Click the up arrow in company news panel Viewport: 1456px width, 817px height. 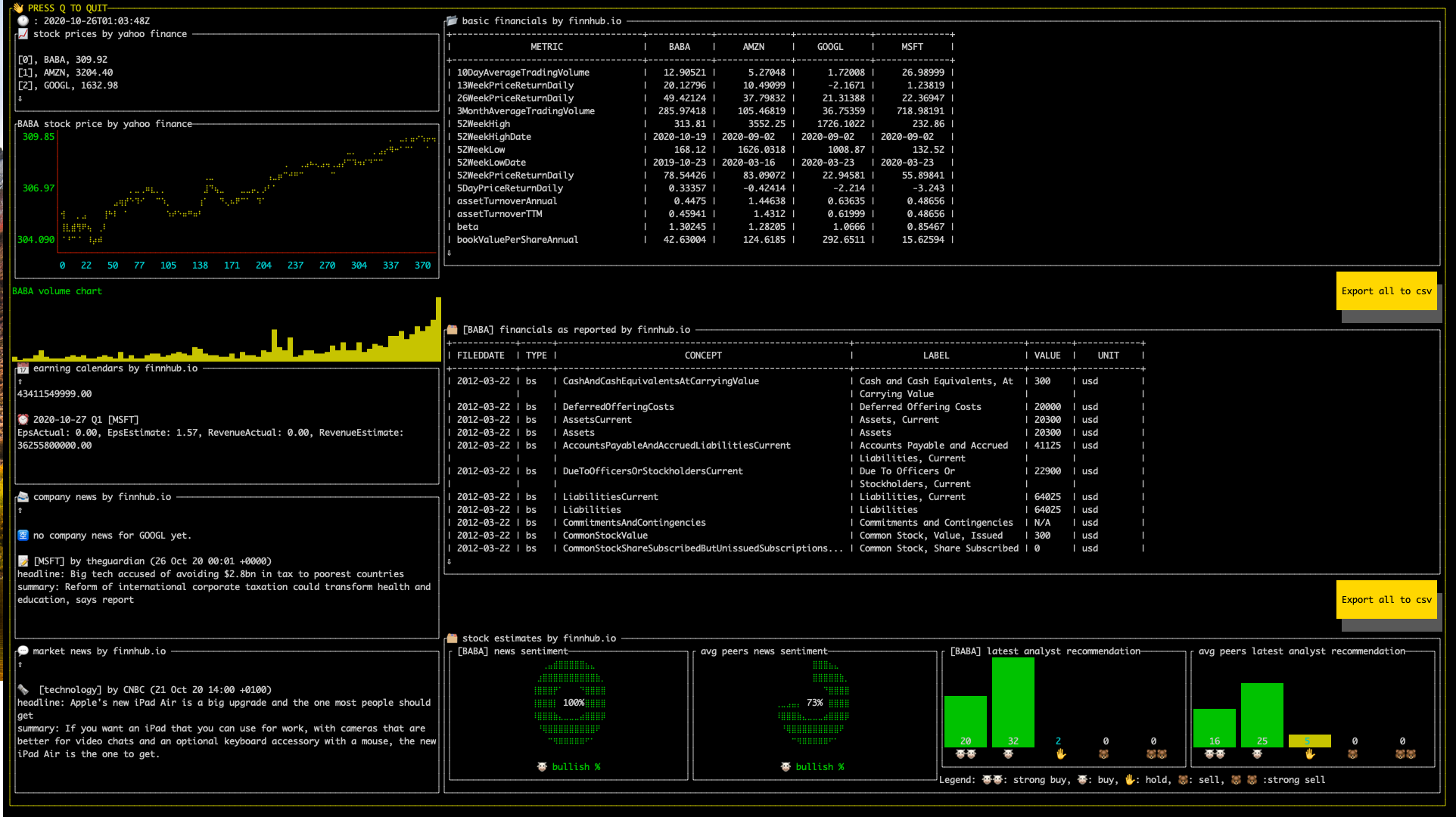click(x=20, y=511)
